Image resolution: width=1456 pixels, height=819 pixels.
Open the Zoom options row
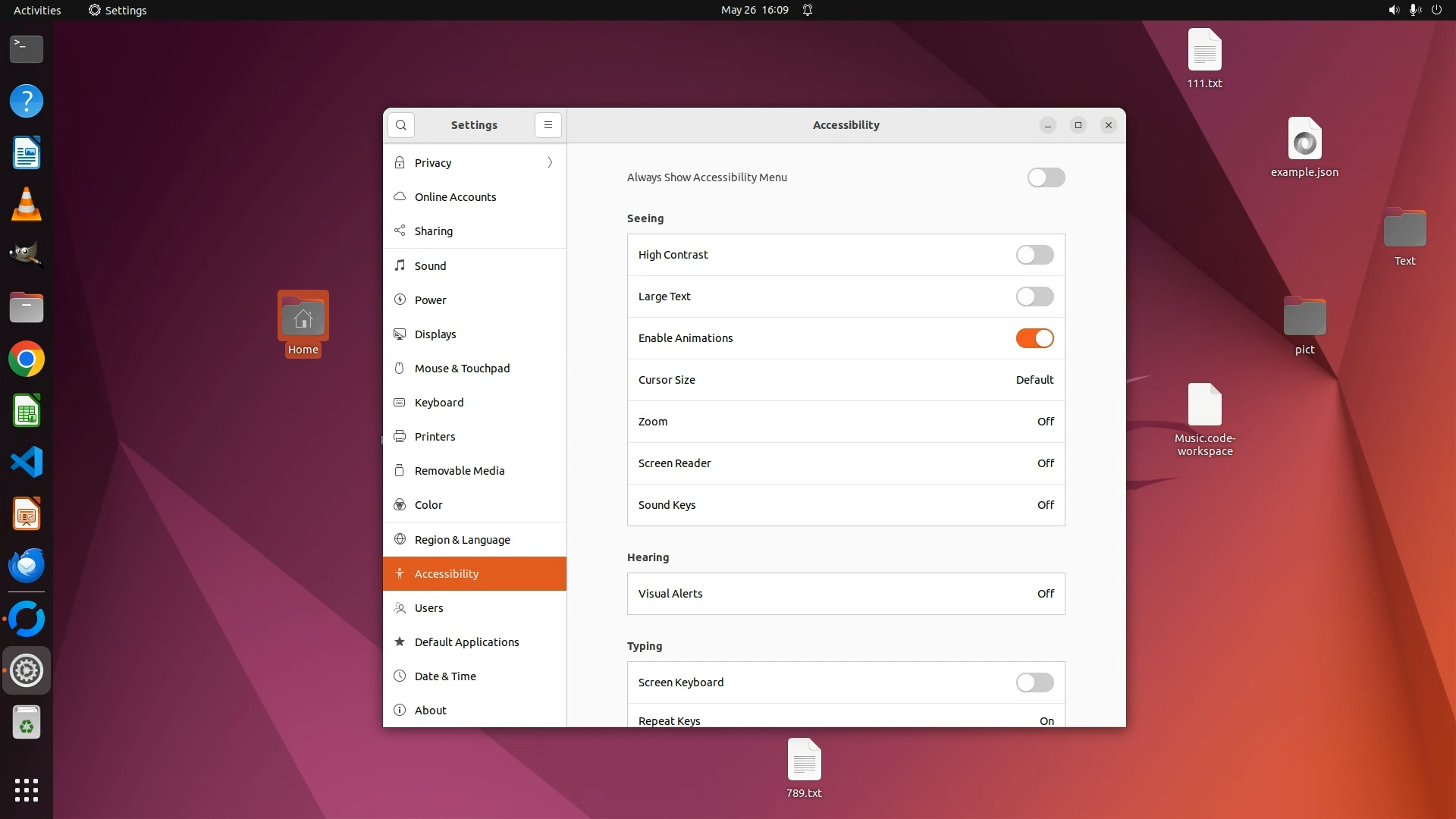tap(846, 422)
